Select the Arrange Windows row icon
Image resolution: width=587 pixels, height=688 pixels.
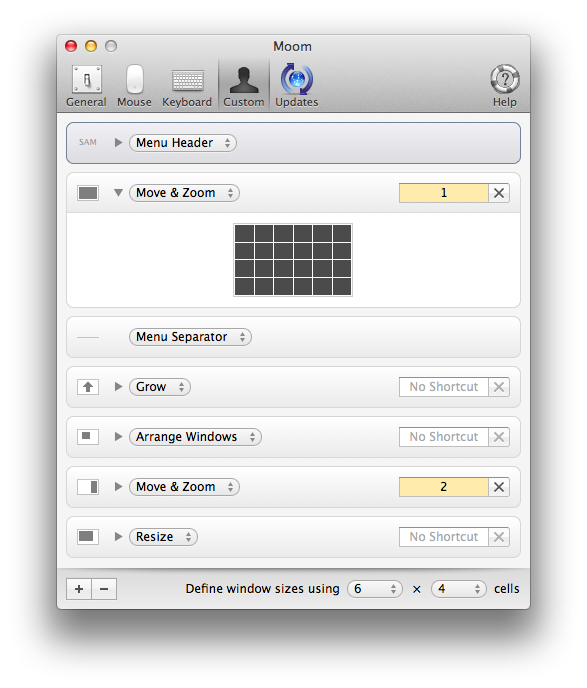click(88, 437)
